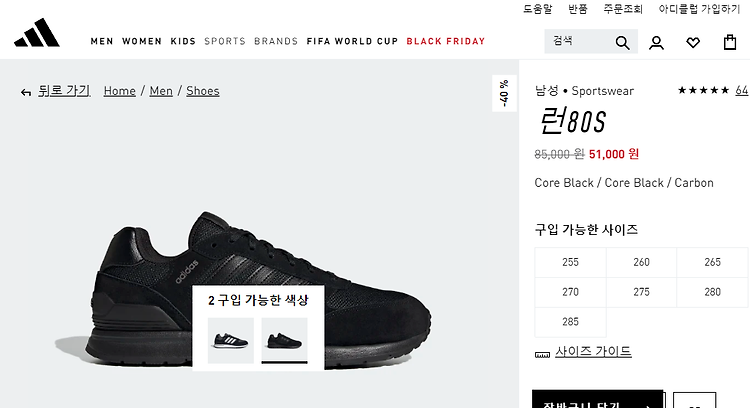Select the all-black shoe color thumbnail
This screenshot has width=750, height=408.
tap(285, 340)
